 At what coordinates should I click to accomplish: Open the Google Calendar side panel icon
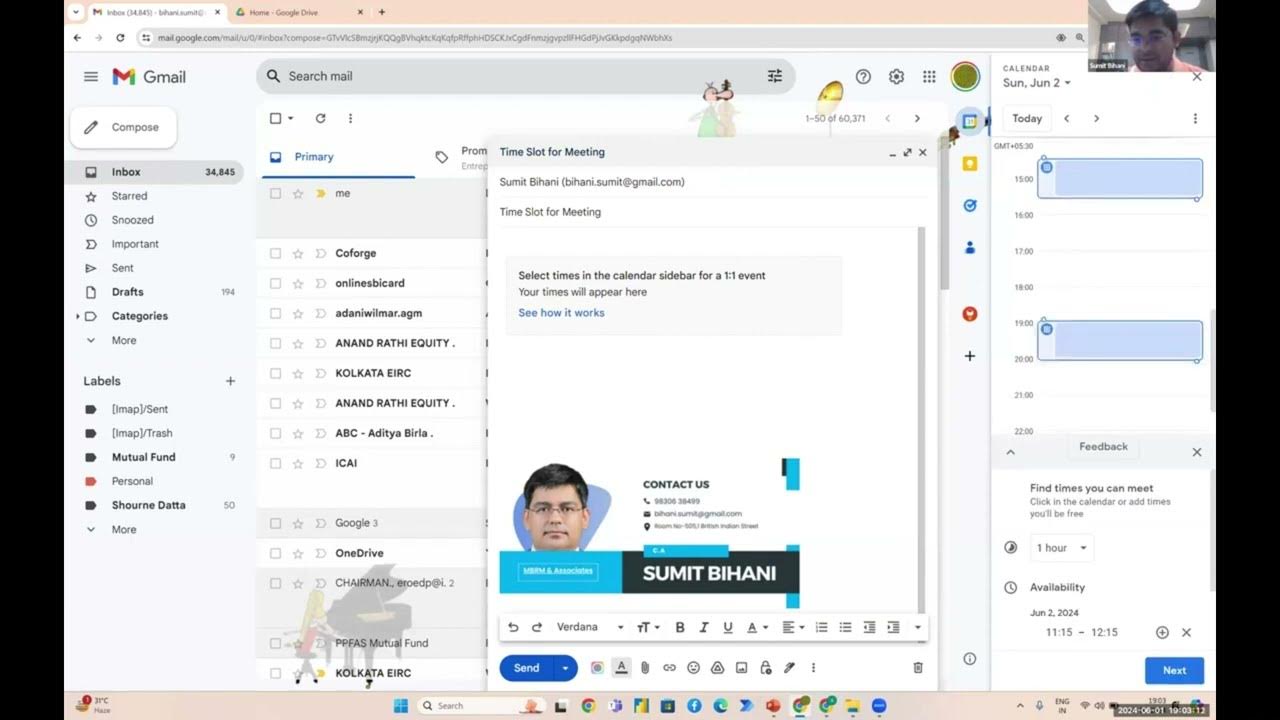[x=969, y=121]
